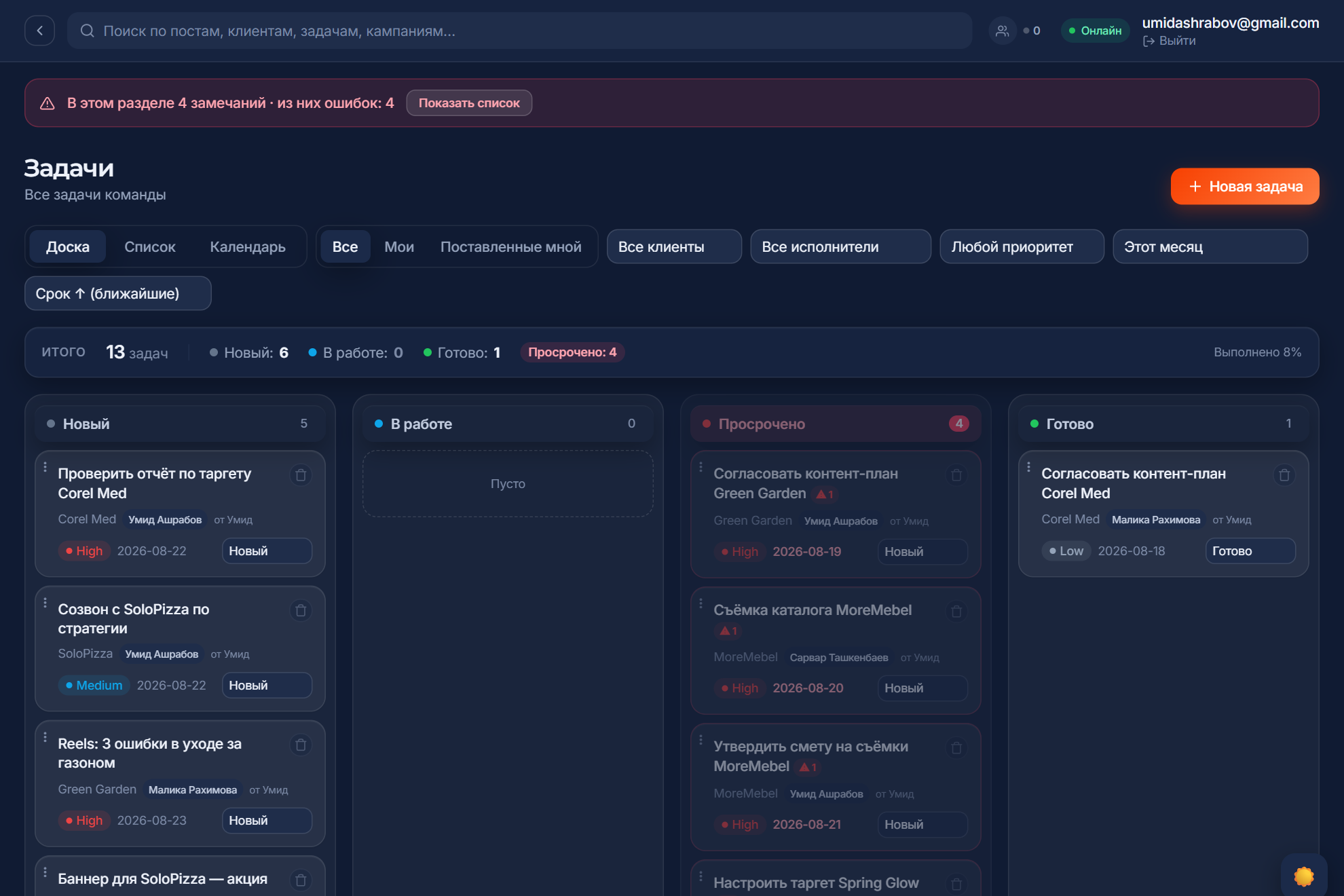1344x896 pixels.
Task: Change status of 'Съёмка каталога MoreMebel' task
Action: pyautogui.click(x=922, y=688)
